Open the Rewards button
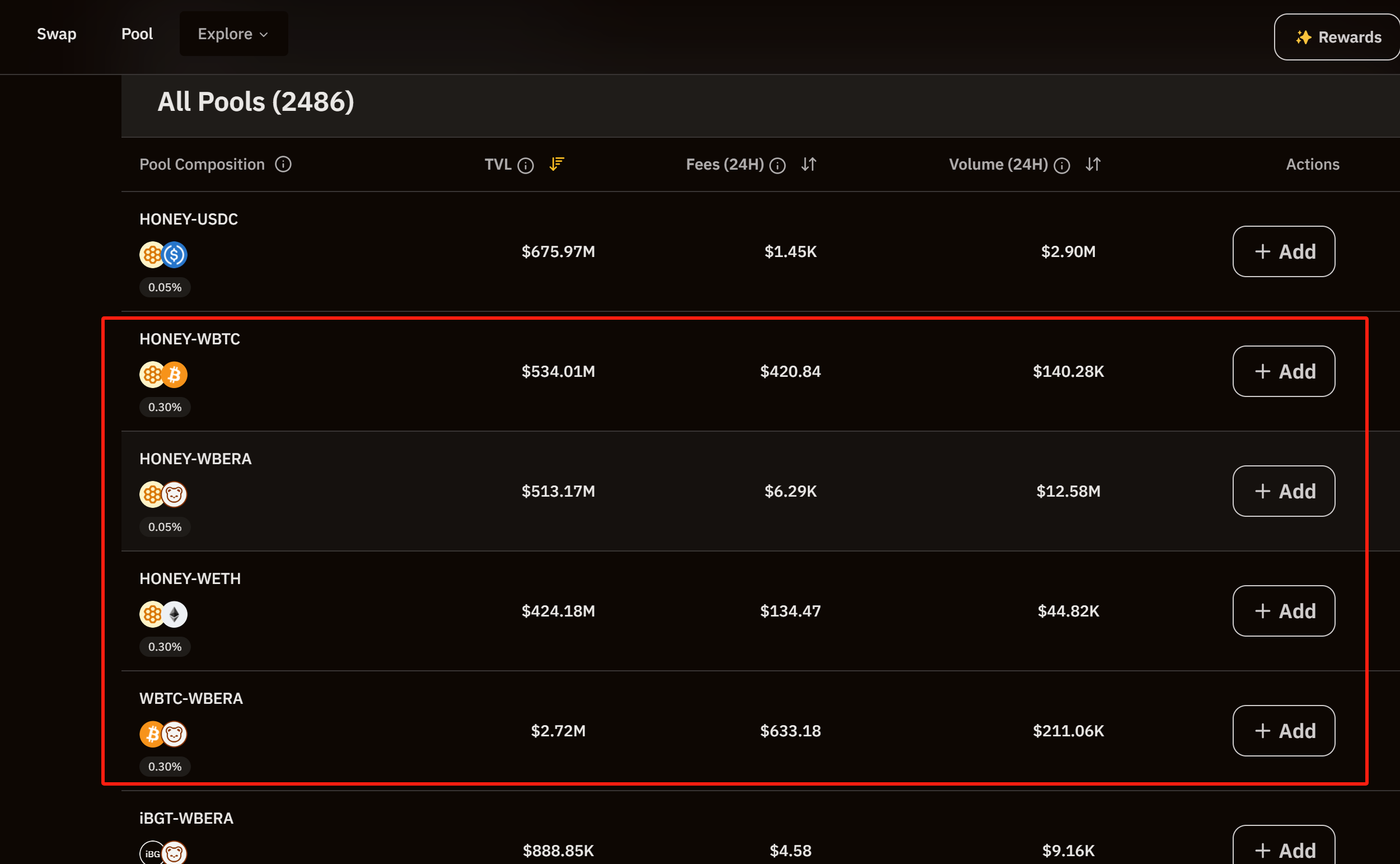 coord(1338,37)
